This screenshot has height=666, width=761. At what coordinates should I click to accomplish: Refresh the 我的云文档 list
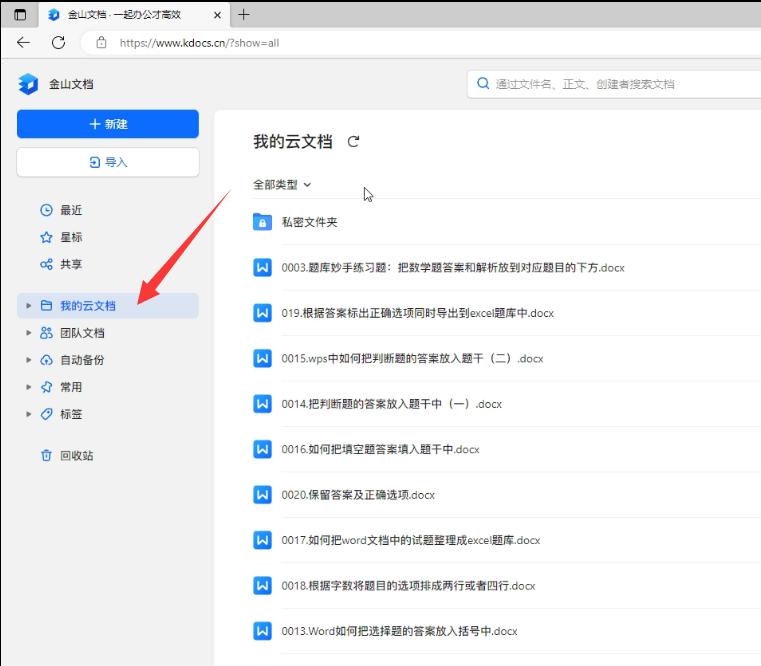coord(353,142)
